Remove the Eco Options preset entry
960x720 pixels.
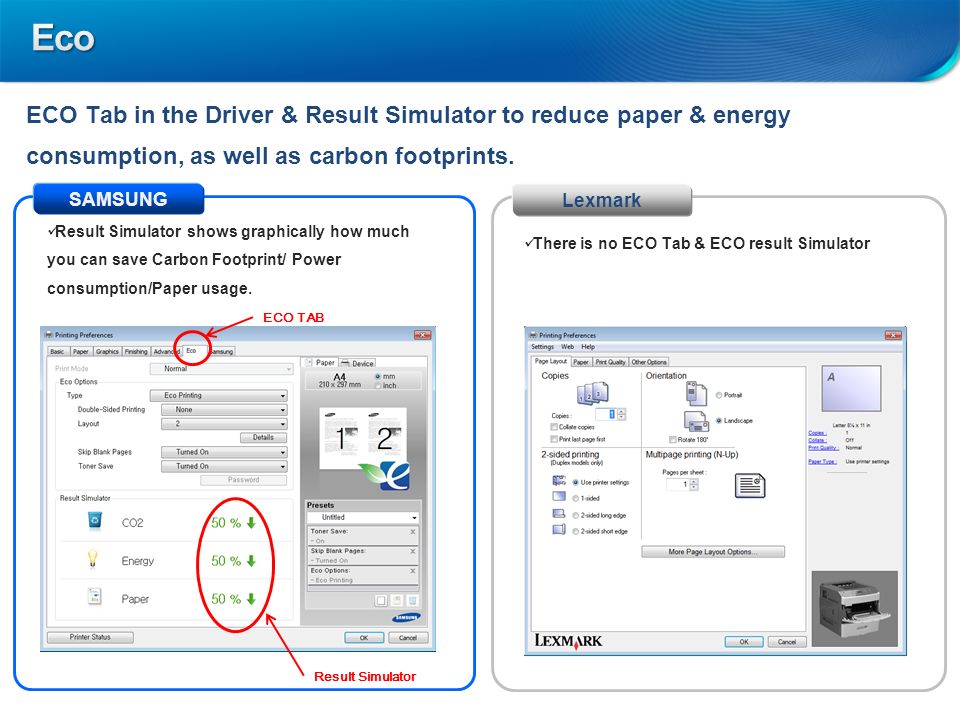tap(413, 571)
